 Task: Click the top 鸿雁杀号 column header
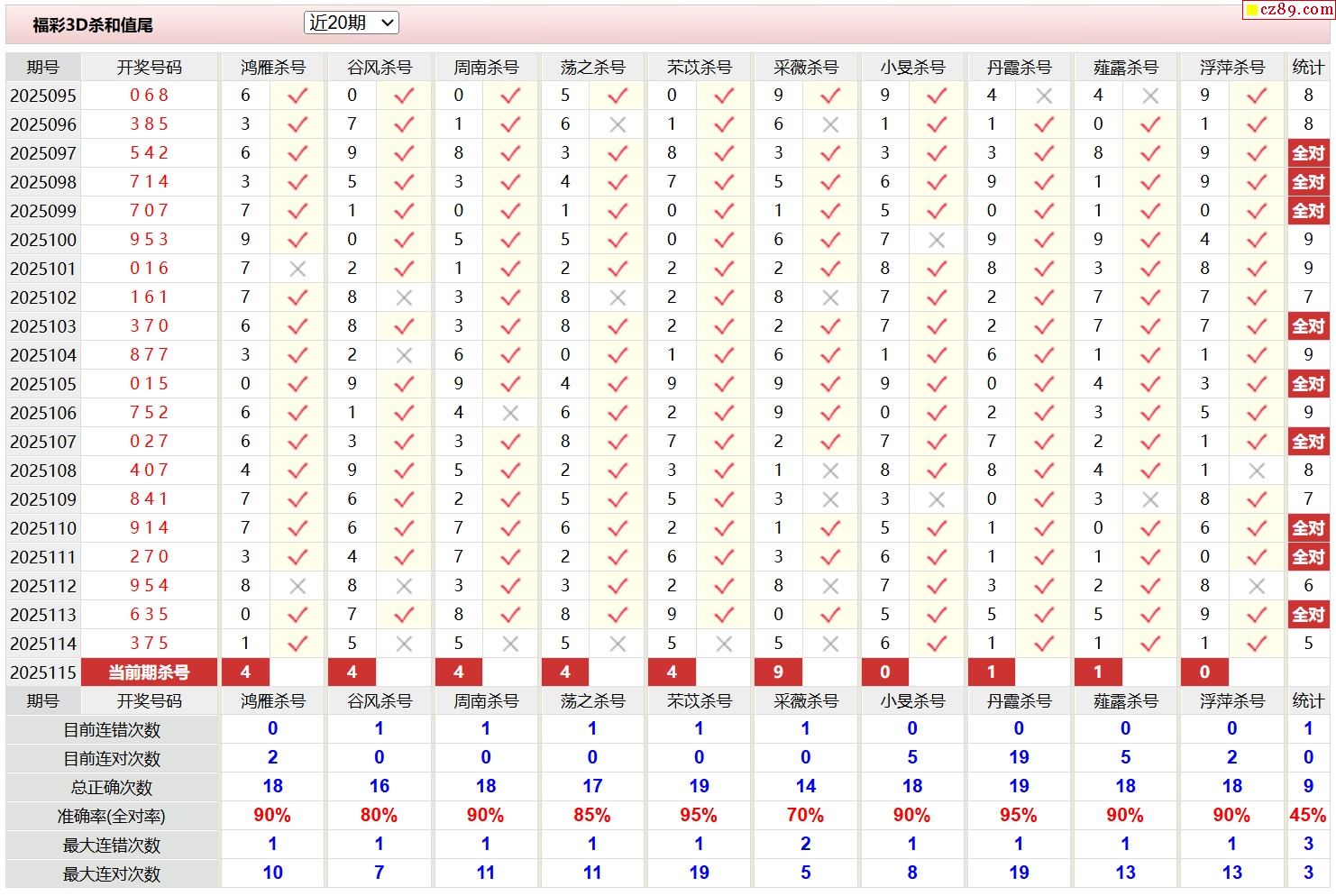coord(272,68)
